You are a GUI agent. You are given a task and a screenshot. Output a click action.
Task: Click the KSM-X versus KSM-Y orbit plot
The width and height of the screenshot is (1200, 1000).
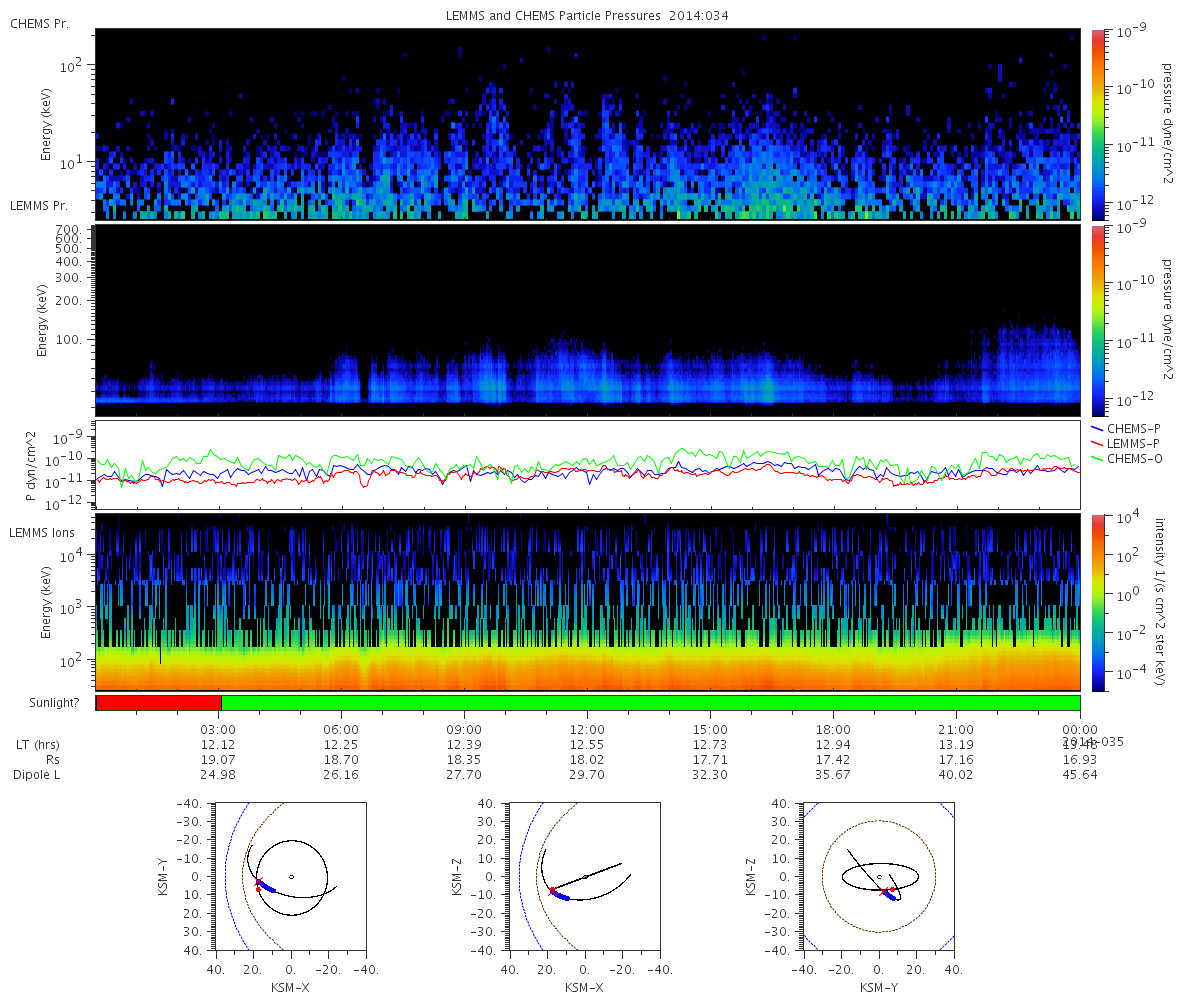click(290, 876)
